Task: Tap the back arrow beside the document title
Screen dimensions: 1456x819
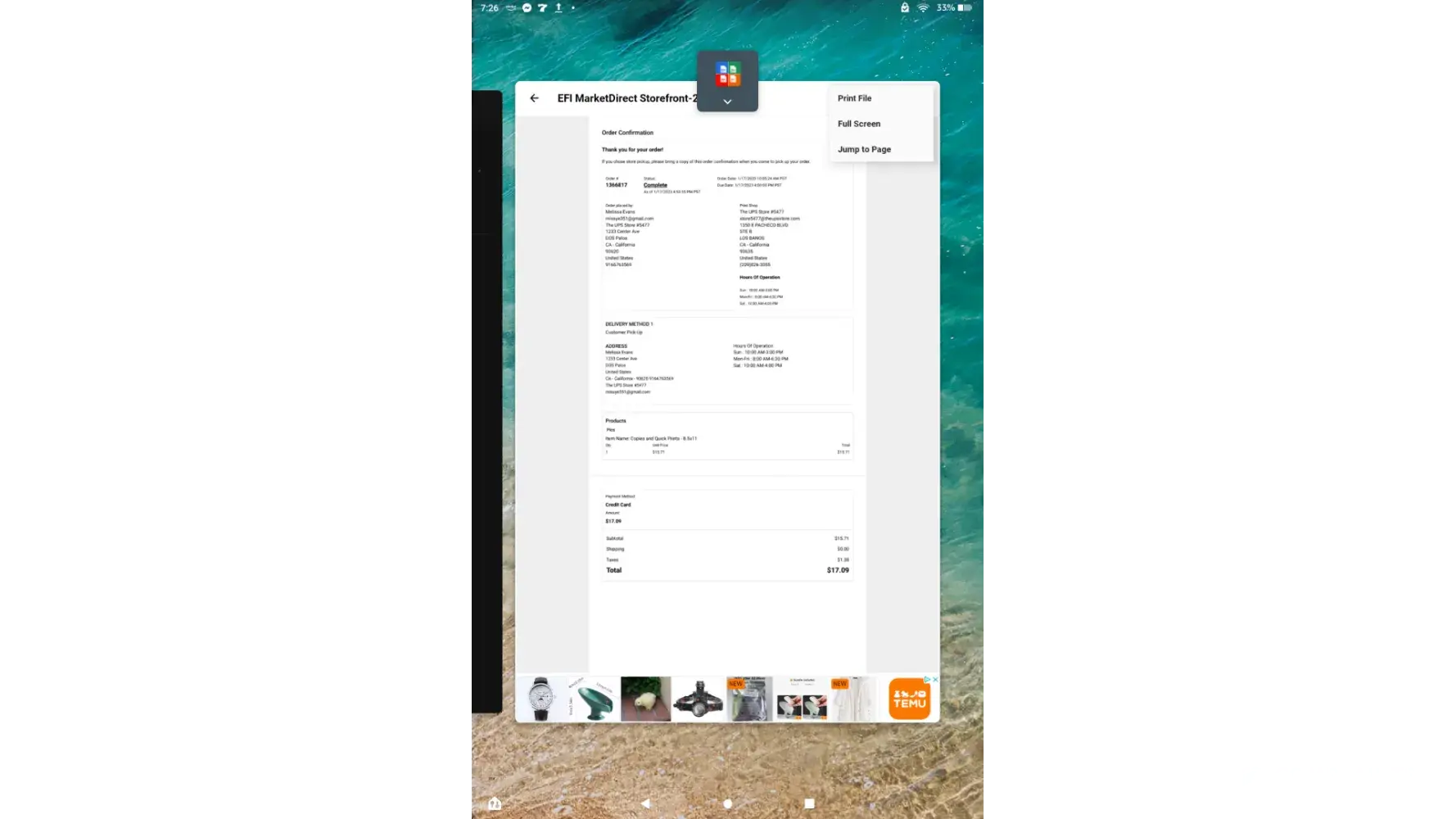Action: click(x=534, y=98)
